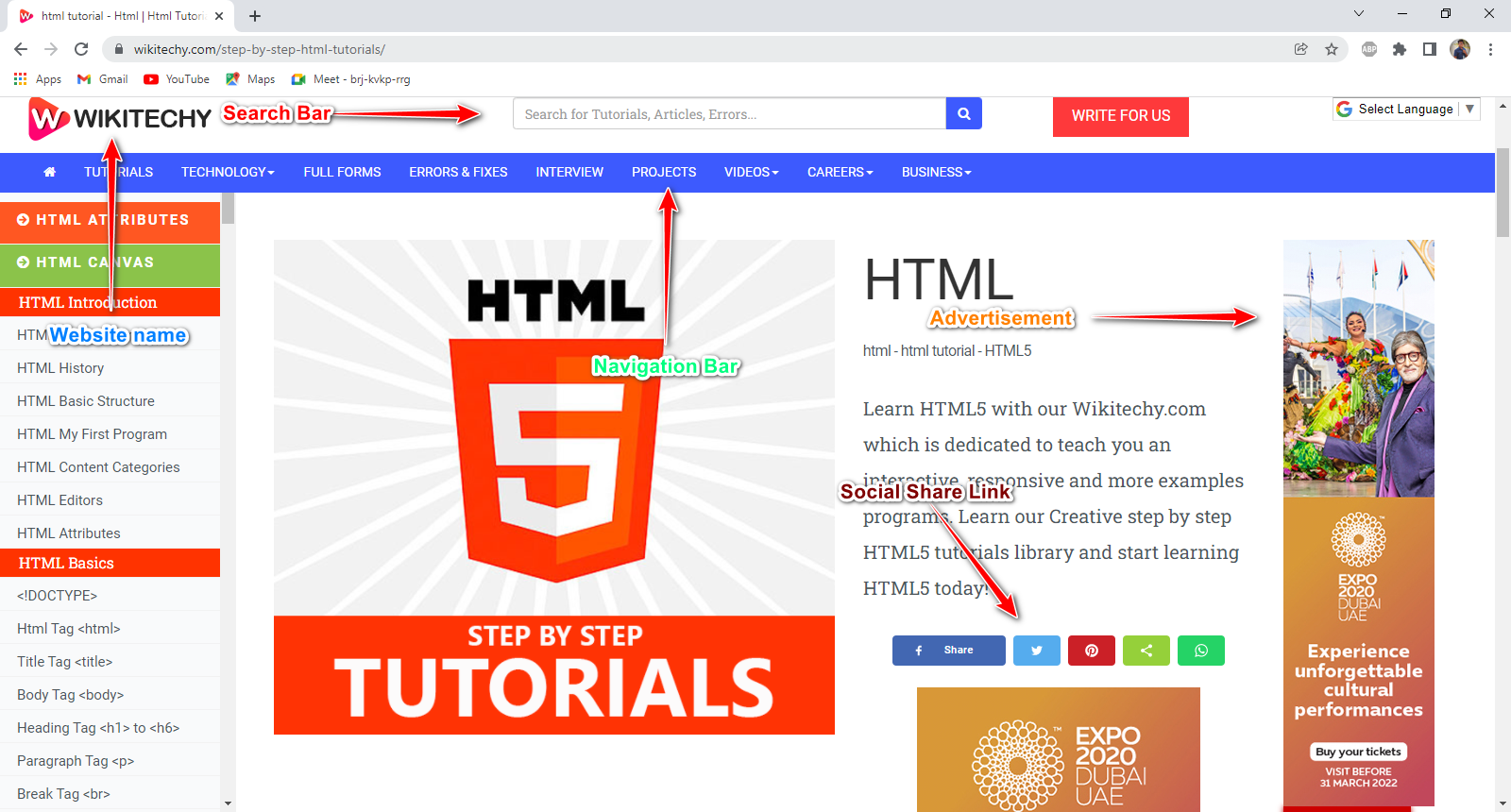Screen dimensions: 1511x812
Task: Expand the Careers dropdown menu
Action: [x=840, y=172]
